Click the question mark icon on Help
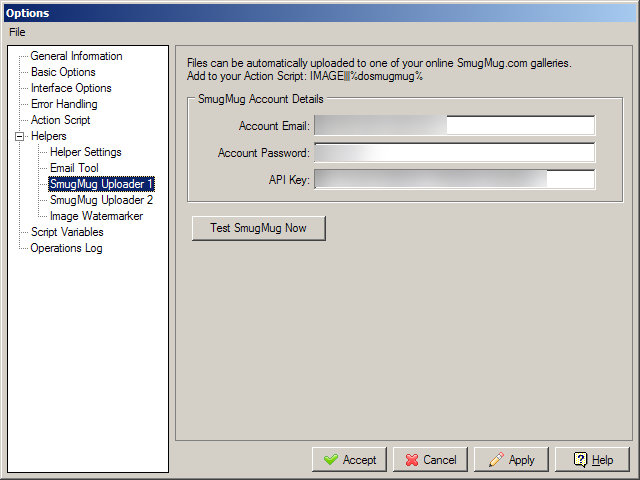The width and height of the screenshot is (640, 480). [x=580, y=460]
